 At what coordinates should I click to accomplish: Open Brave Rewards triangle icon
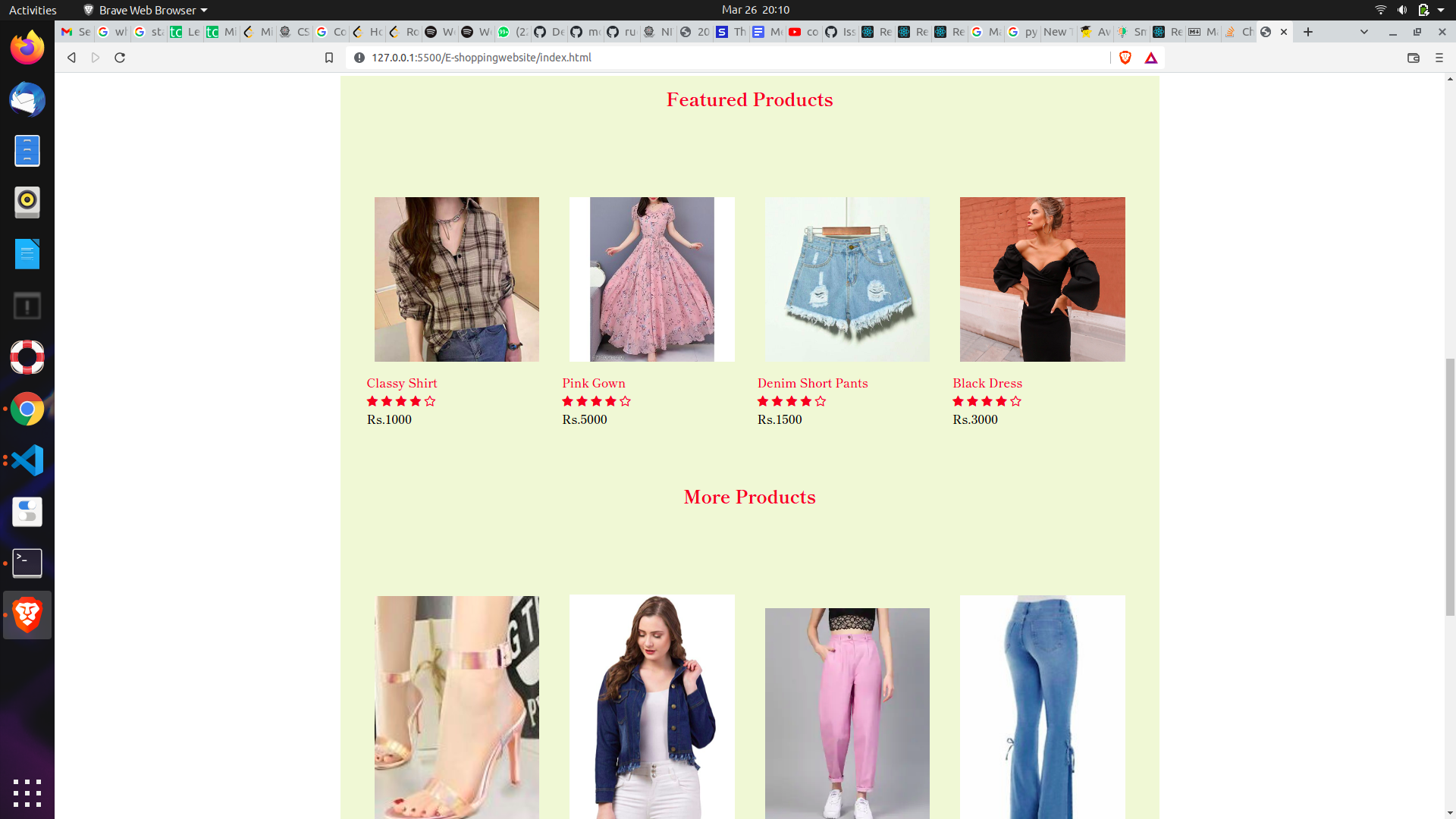click(x=1151, y=58)
